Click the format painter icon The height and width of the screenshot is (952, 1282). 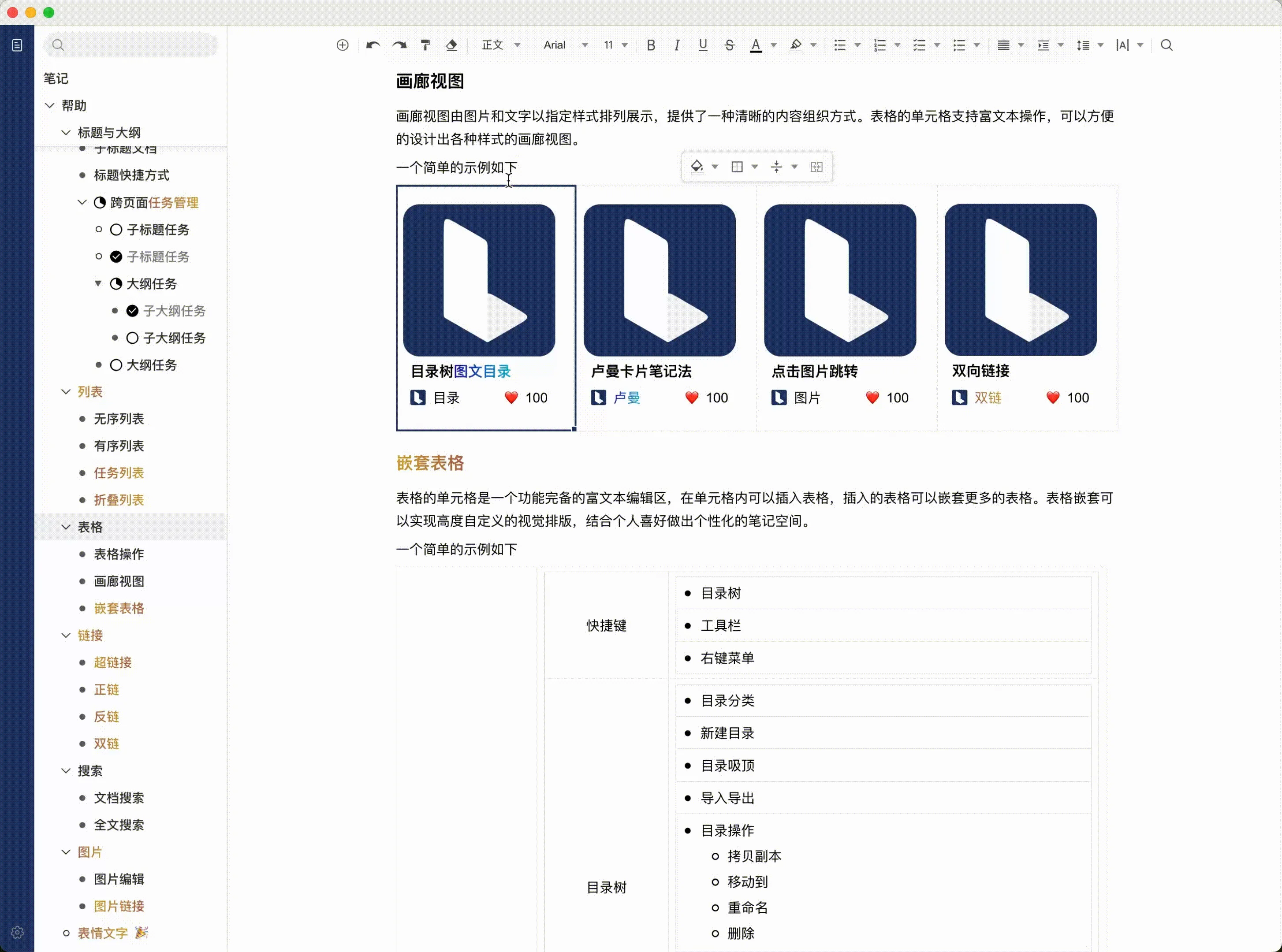point(425,45)
